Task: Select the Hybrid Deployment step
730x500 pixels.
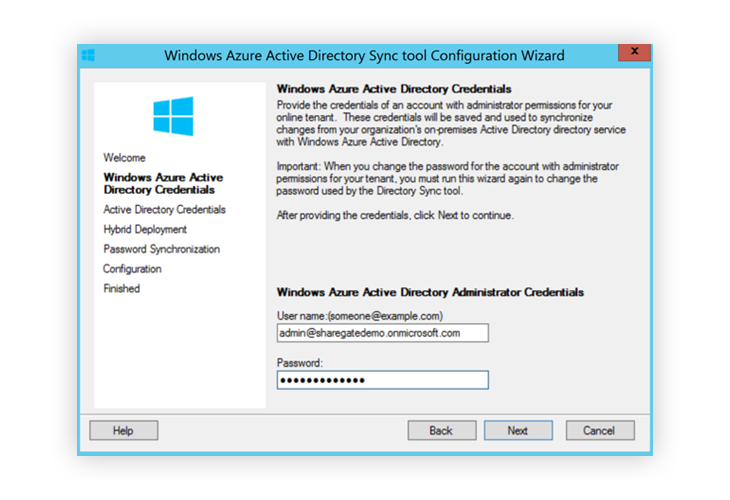Action: (x=145, y=230)
